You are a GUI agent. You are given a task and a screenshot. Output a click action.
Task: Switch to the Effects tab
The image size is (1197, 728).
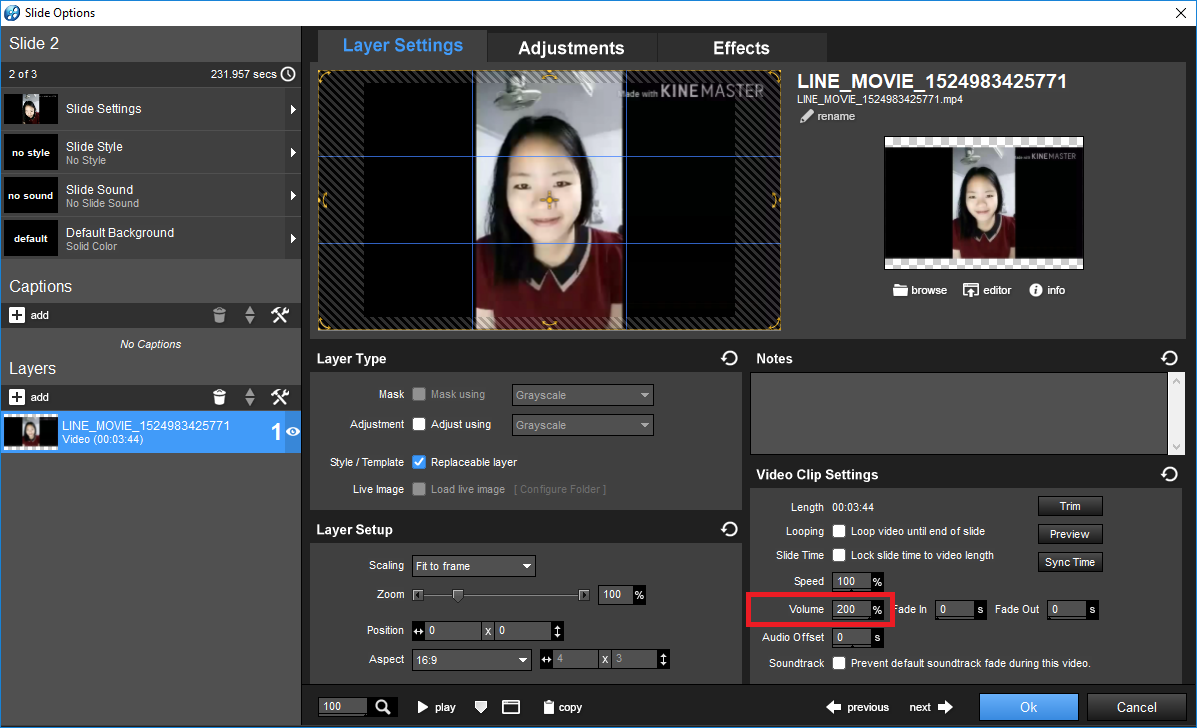(x=741, y=48)
